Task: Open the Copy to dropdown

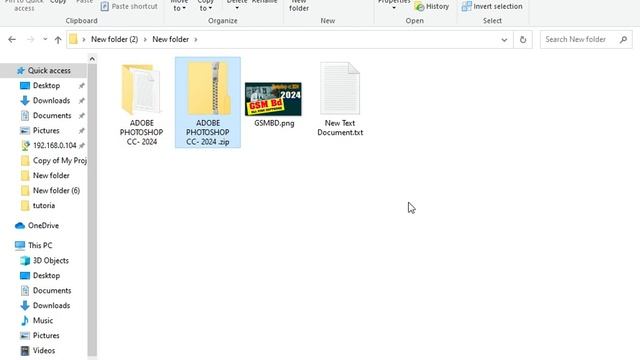Action: [205, 6]
